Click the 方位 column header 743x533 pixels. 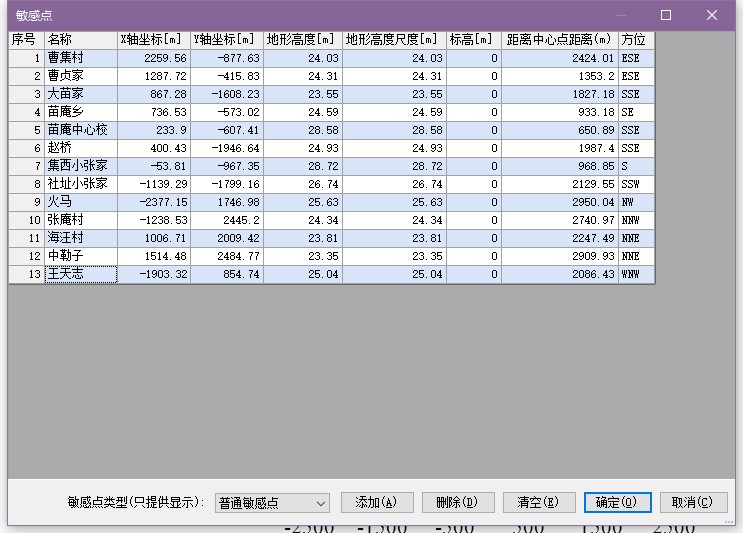point(635,40)
